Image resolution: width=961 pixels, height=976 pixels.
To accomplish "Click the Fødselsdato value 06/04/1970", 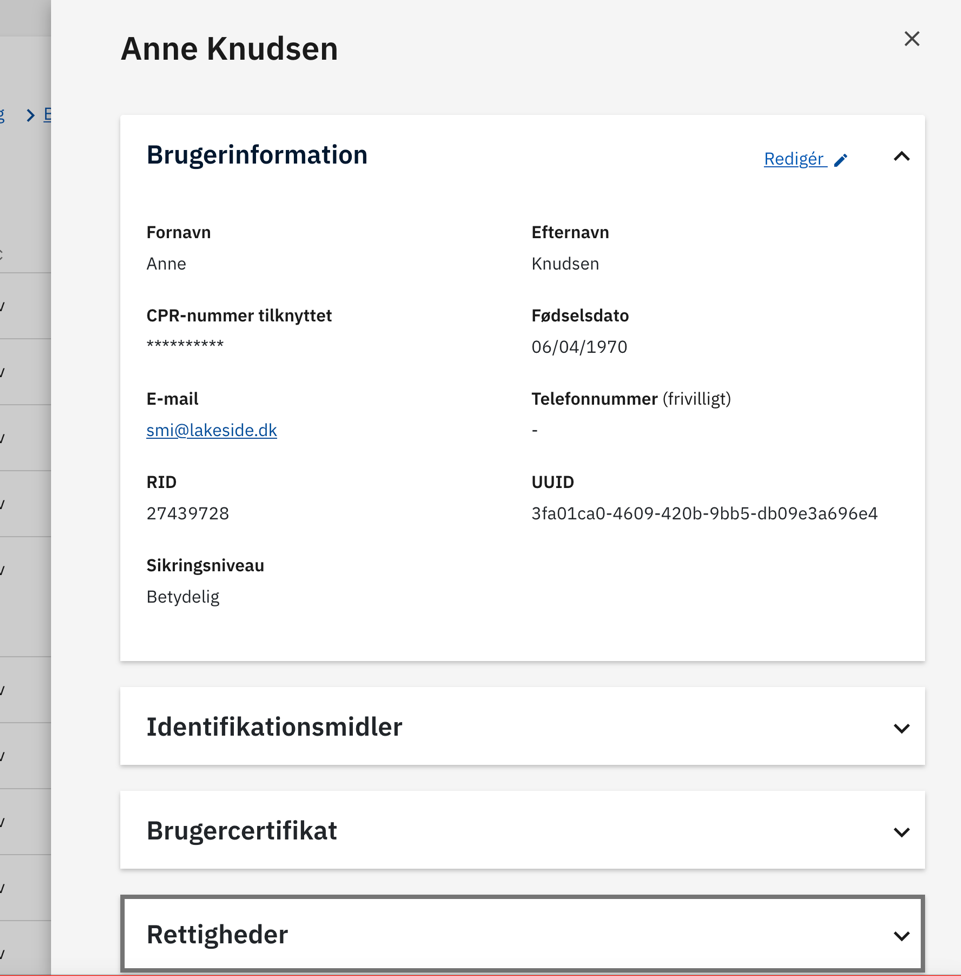I will (579, 347).
